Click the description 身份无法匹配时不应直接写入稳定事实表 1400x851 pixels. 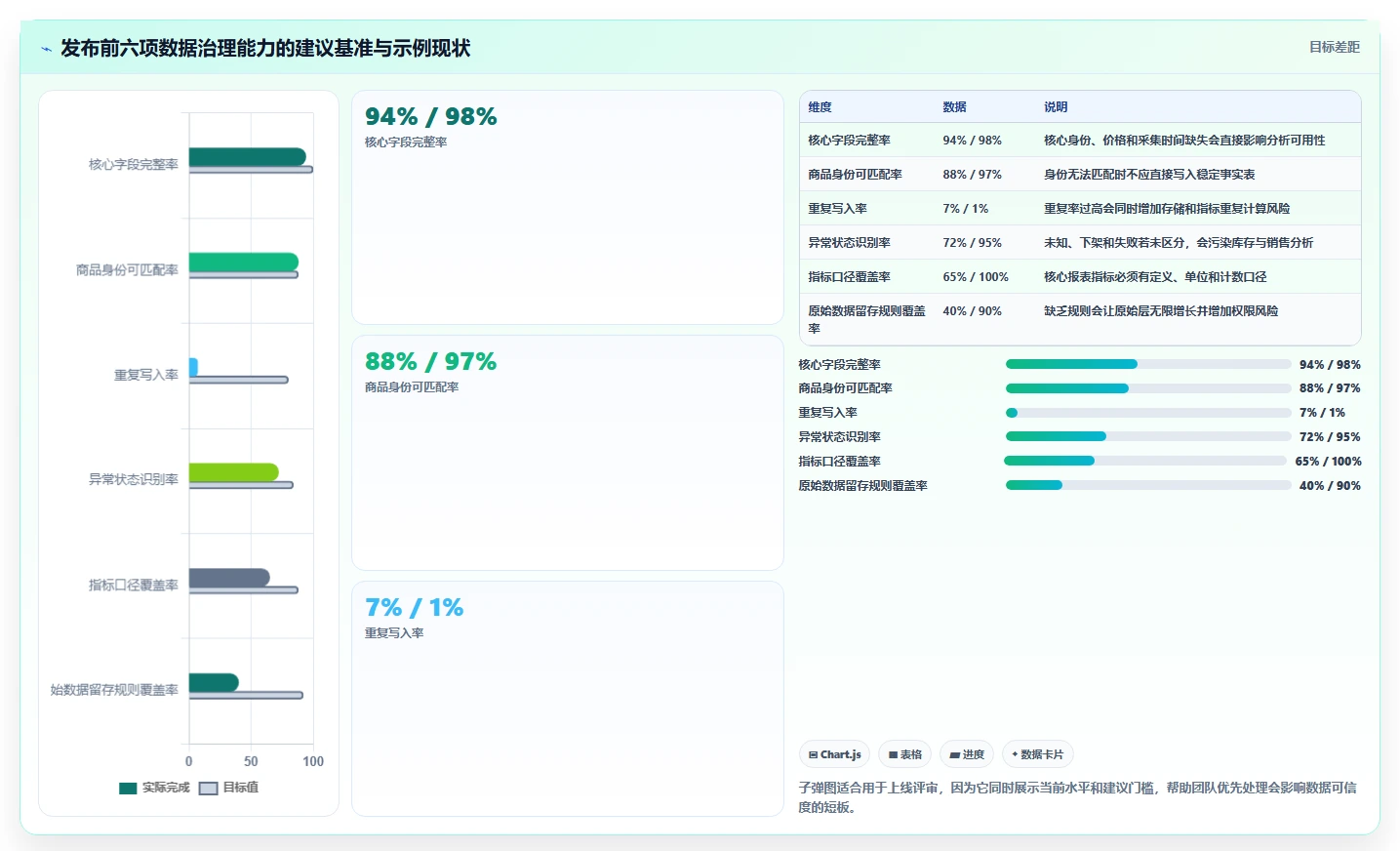point(1149,175)
